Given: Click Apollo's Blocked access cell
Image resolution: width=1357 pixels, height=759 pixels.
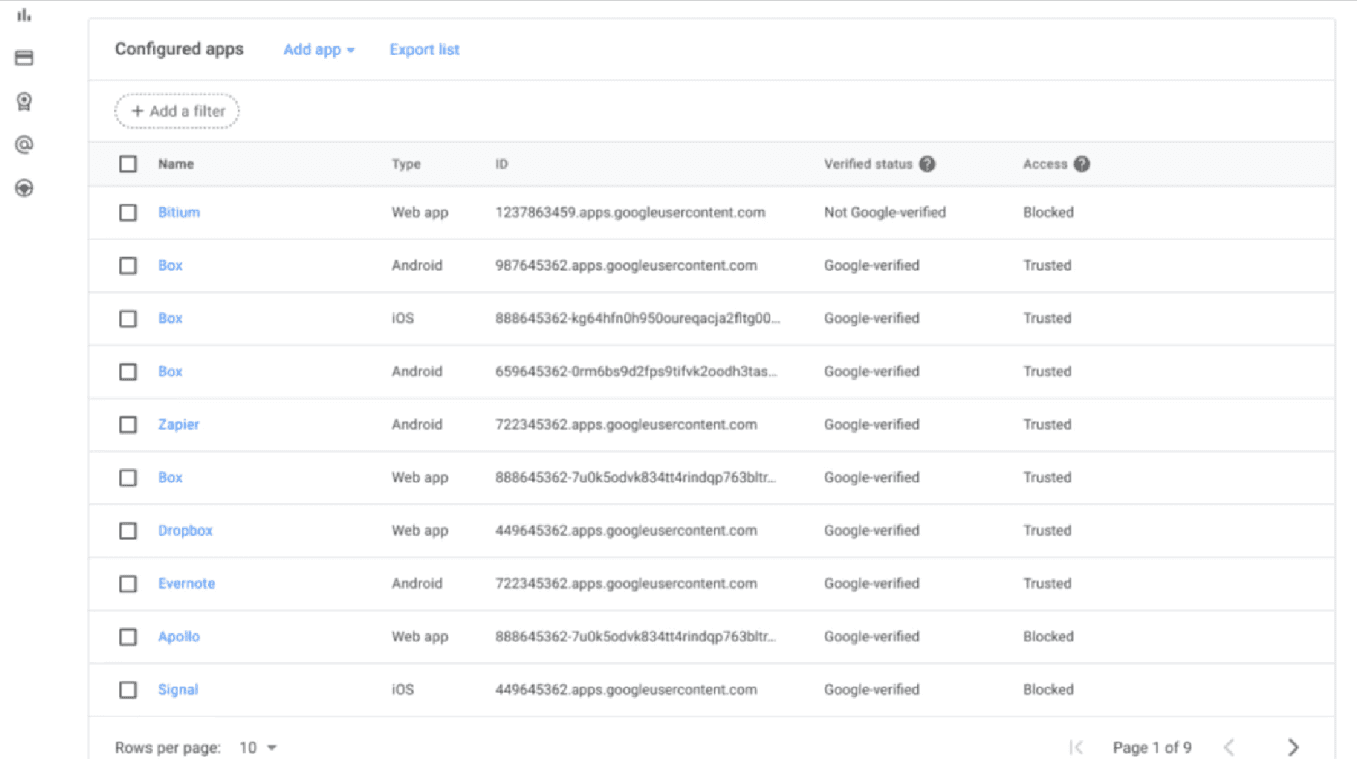Looking at the screenshot, I should [1048, 636].
